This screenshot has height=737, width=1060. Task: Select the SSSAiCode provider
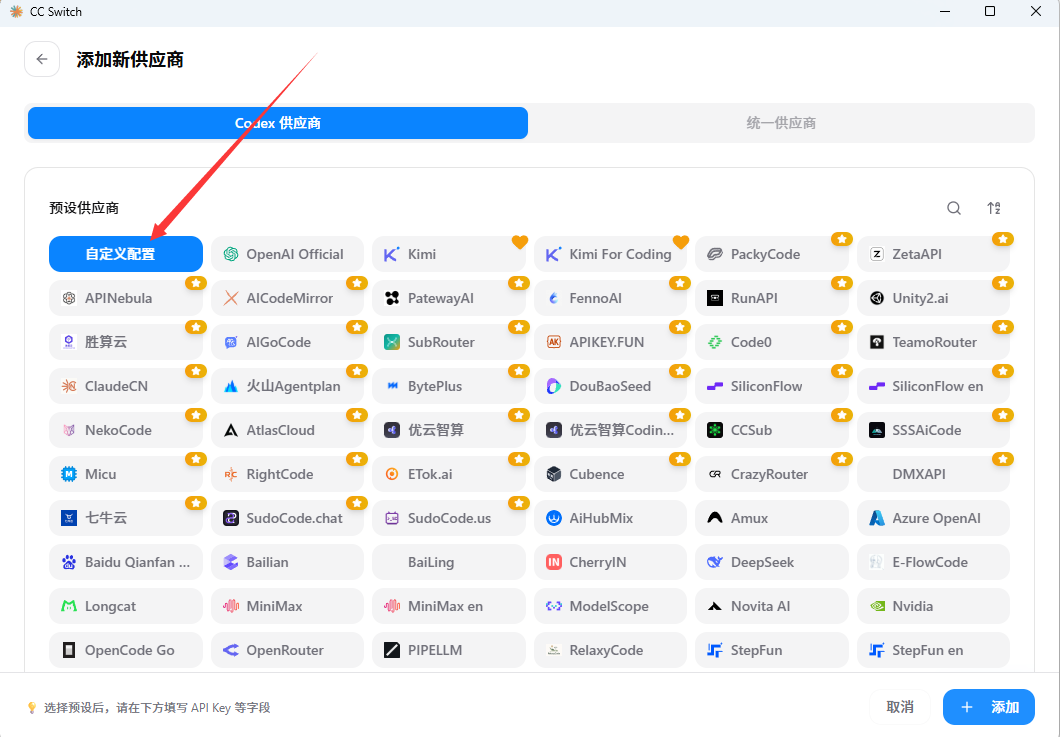934,430
